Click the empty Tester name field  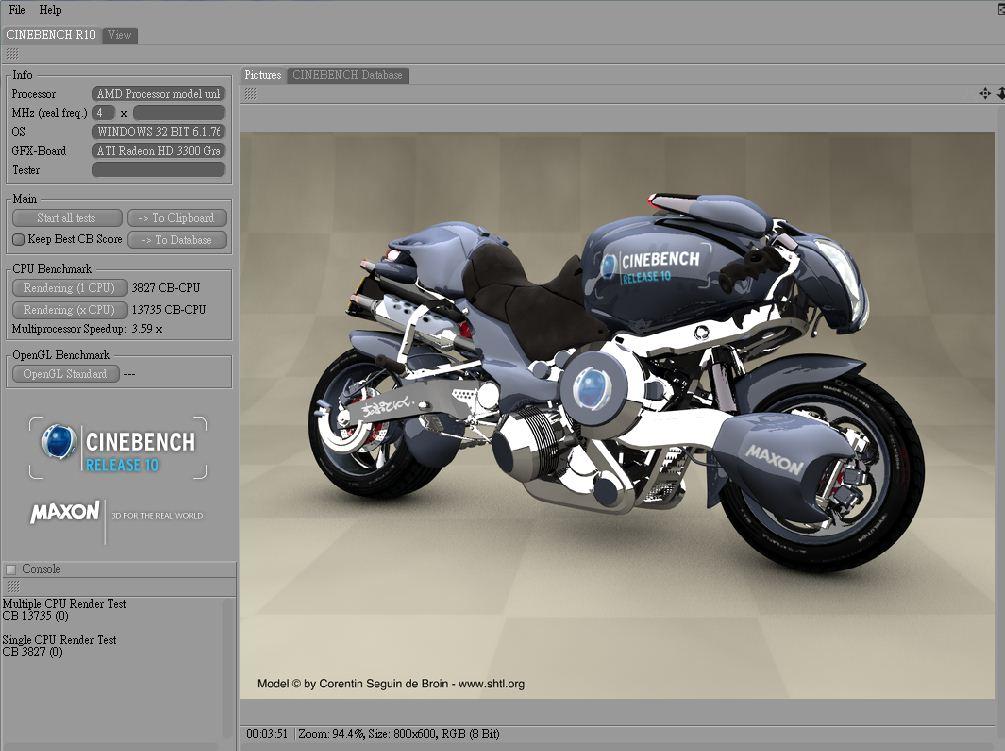pos(158,169)
